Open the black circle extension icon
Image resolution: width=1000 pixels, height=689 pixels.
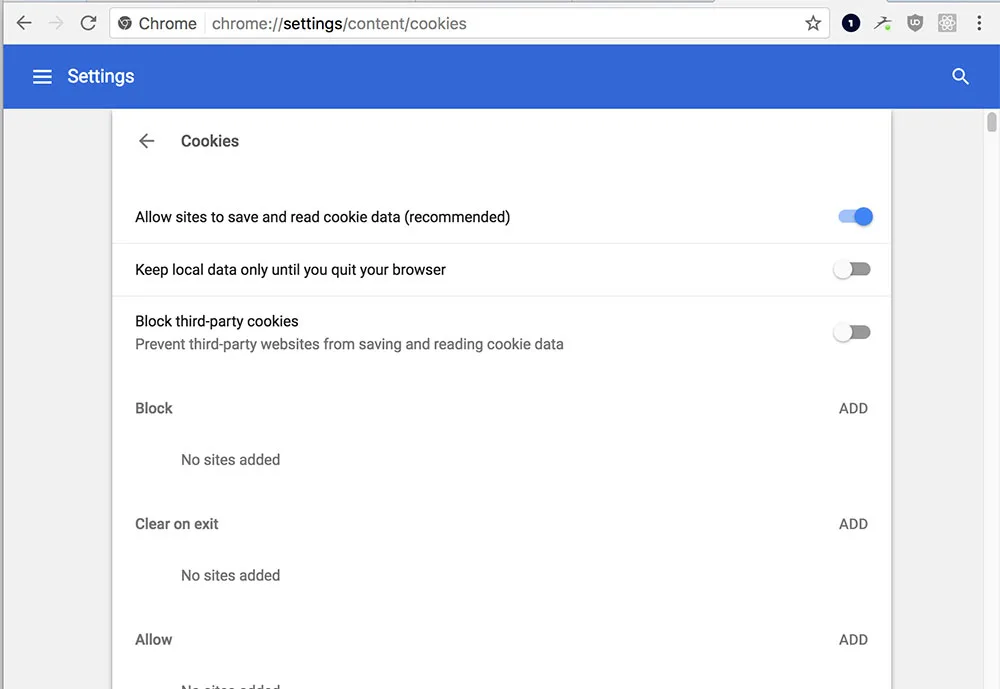click(x=851, y=24)
